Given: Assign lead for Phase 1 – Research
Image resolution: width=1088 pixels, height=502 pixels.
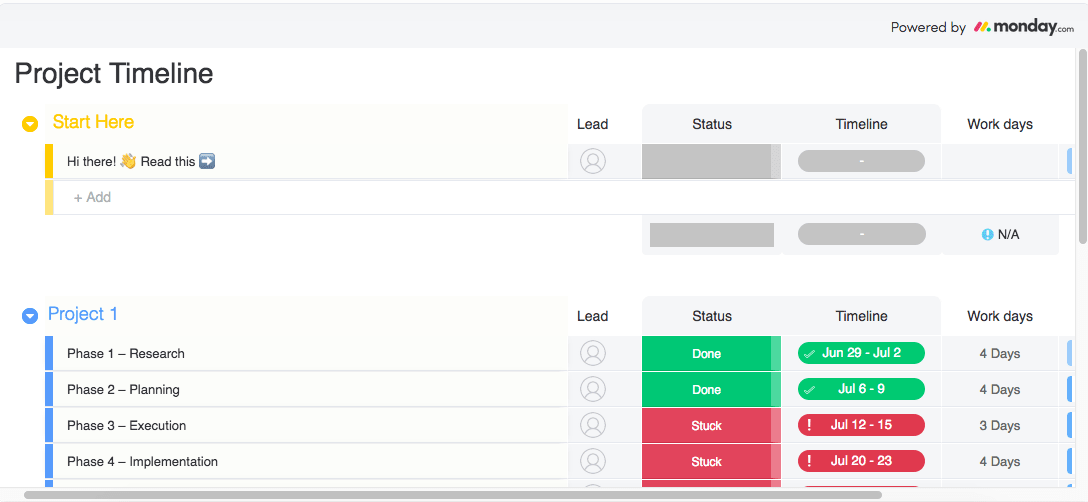Looking at the screenshot, I should click(593, 353).
